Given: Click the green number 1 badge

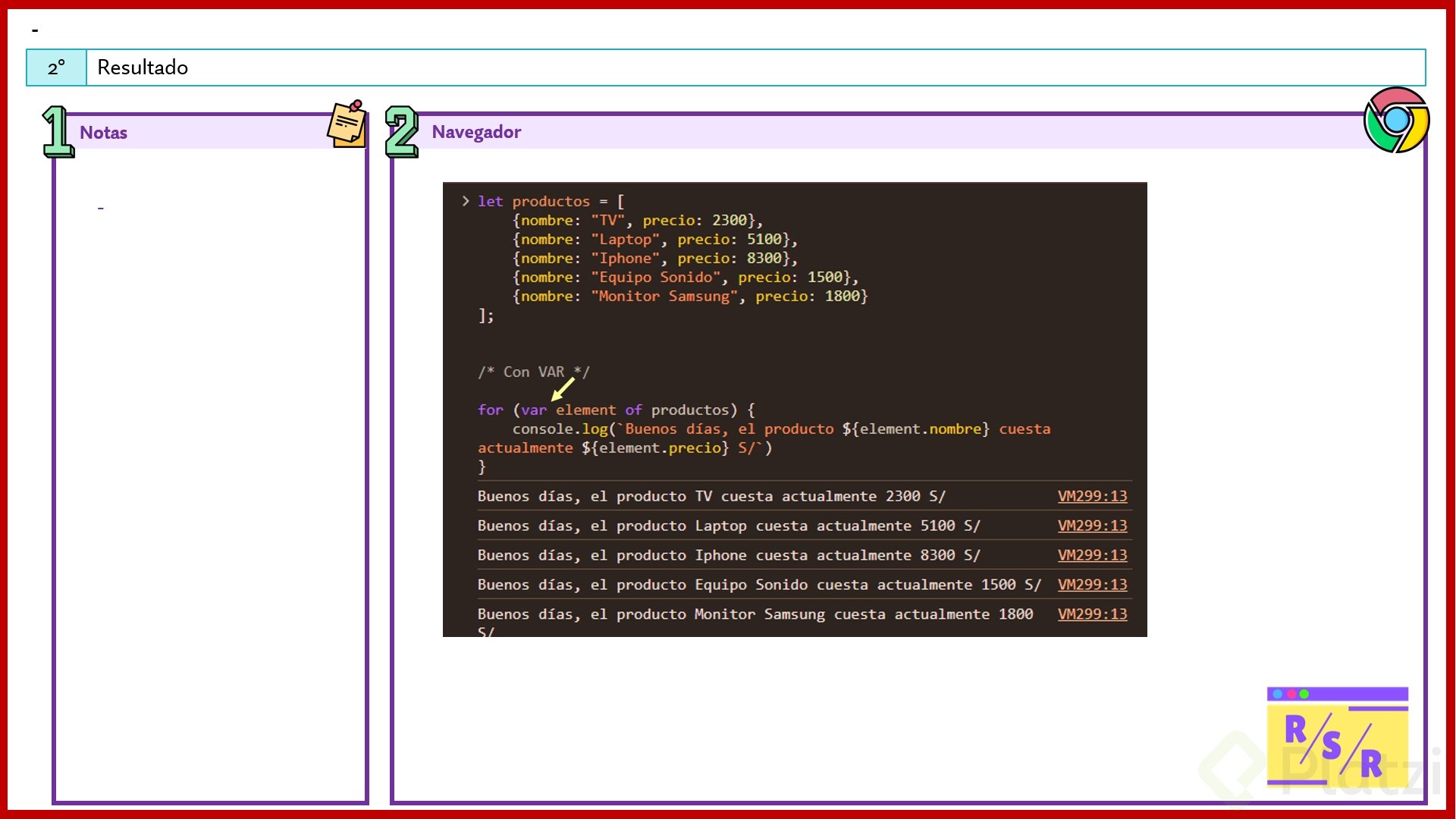Looking at the screenshot, I should point(58,132).
